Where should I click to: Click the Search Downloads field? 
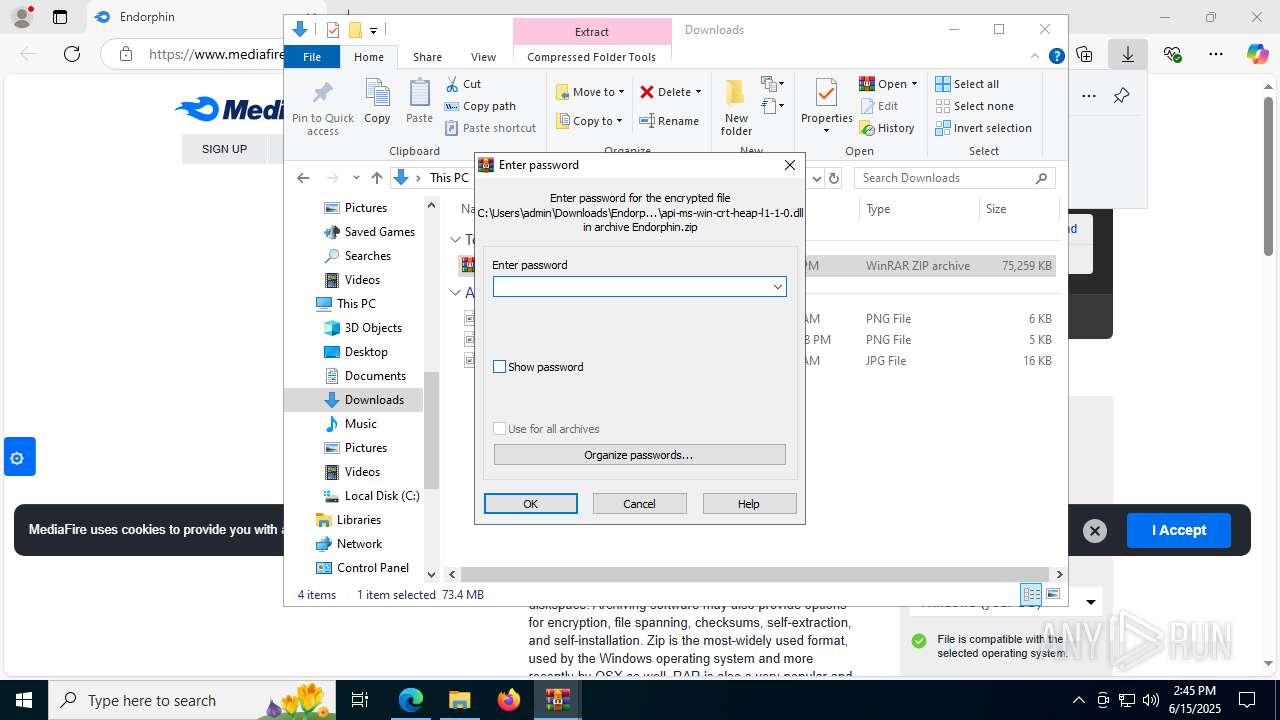pos(955,178)
